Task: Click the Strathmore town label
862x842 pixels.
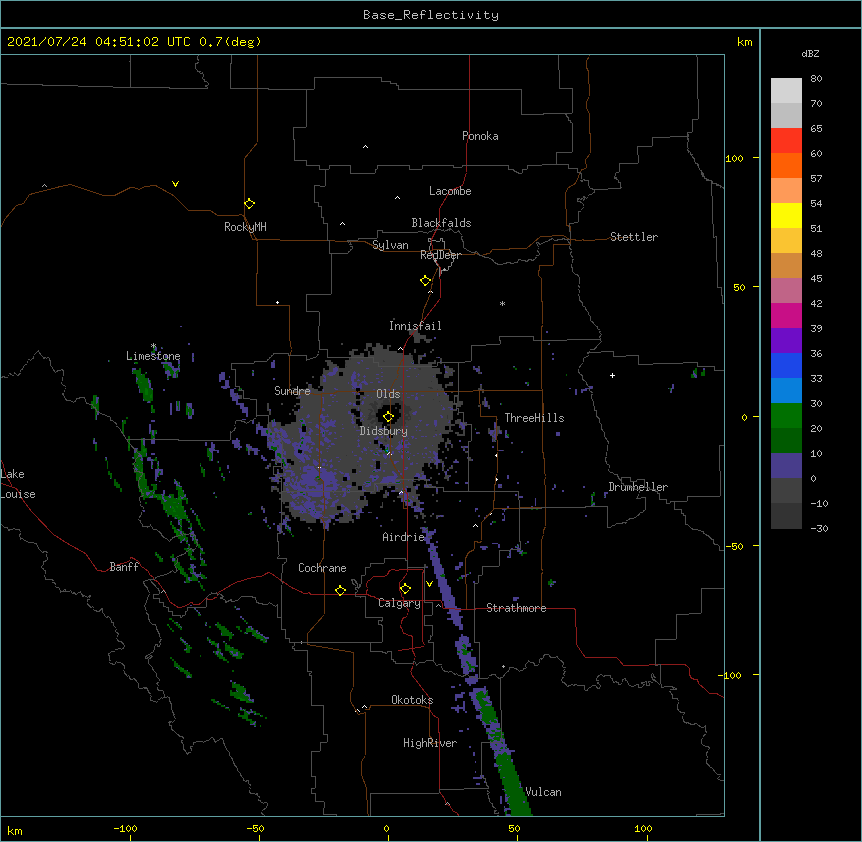Action: pyautogui.click(x=516, y=608)
